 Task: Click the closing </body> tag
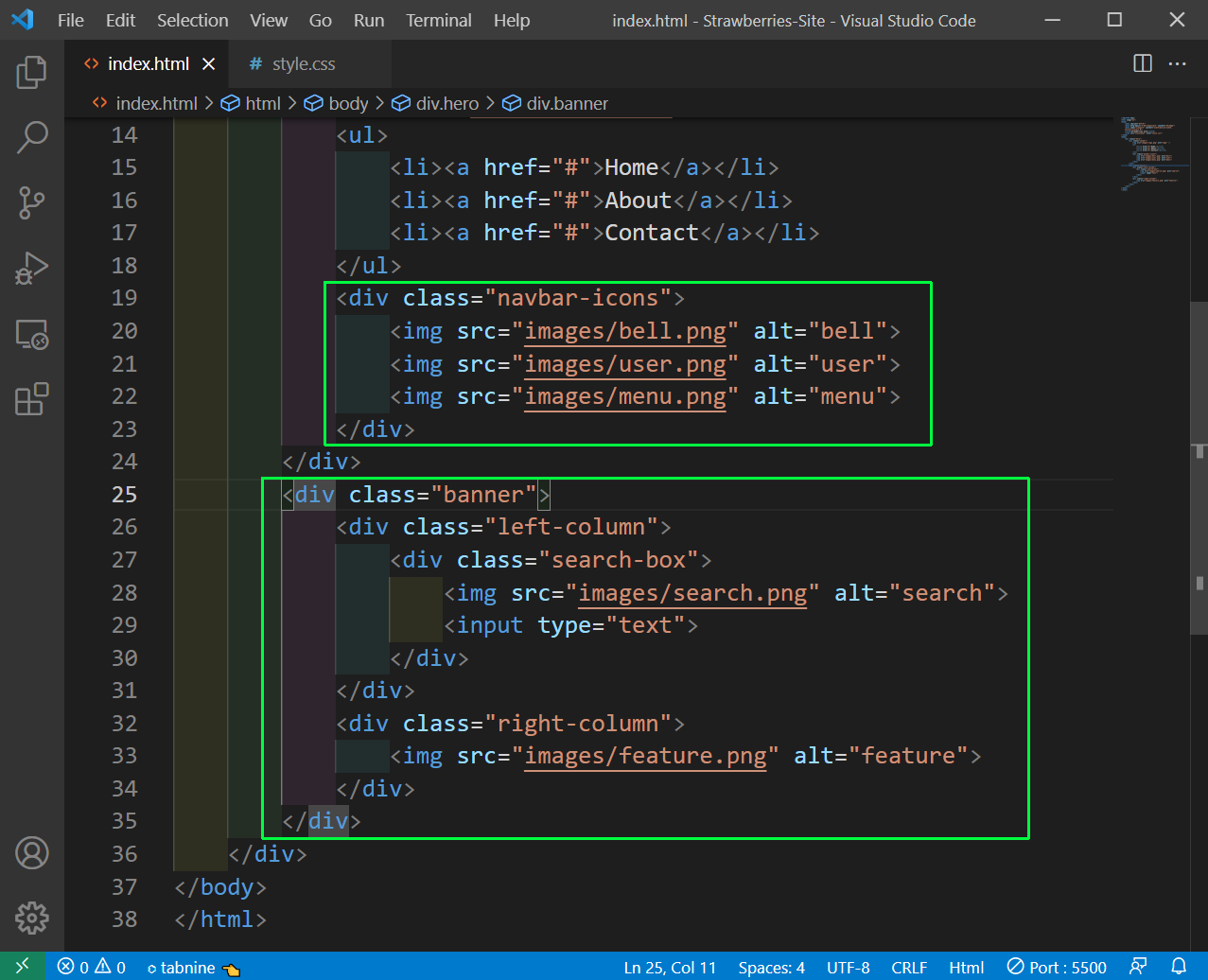click(x=220, y=887)
